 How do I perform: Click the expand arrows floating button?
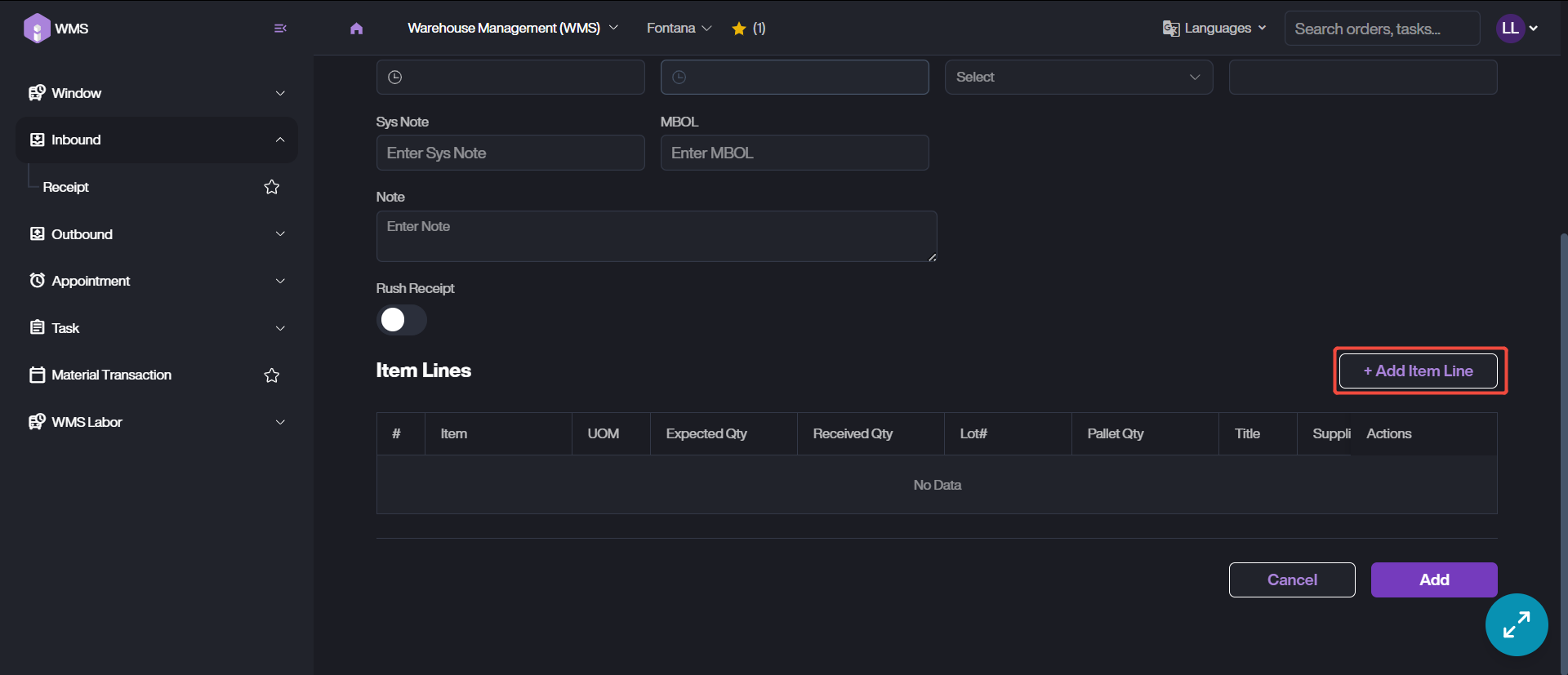1517,624
